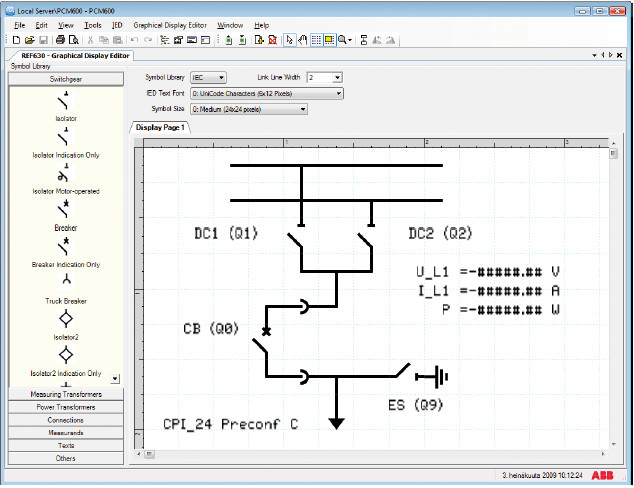Expand the Measuring Transformers category

66,394
